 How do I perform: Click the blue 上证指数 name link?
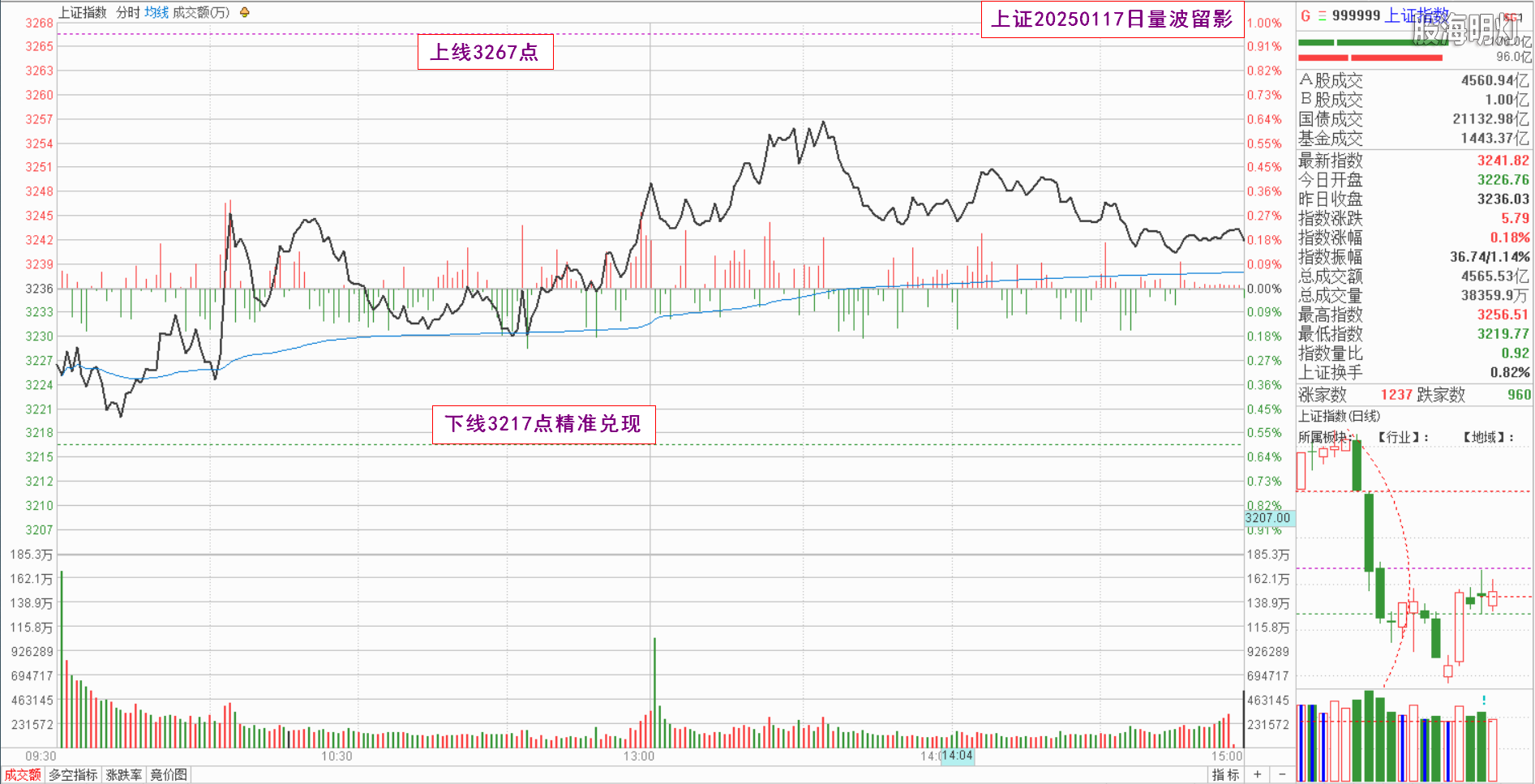1417,15
